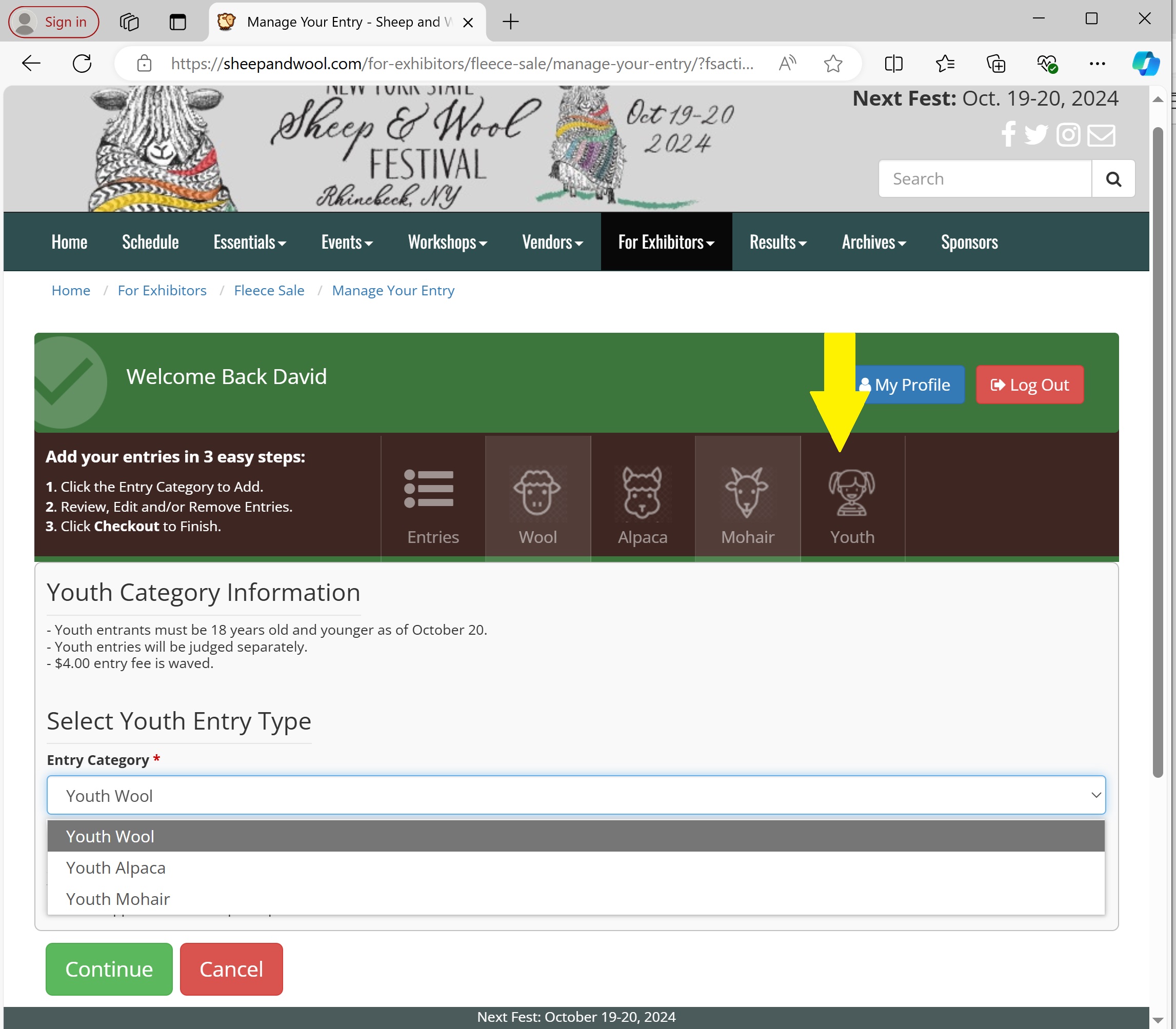Follow the Home breadcrumb link
Viewport: 1176px width, 1029px height.
click(71, 291)
